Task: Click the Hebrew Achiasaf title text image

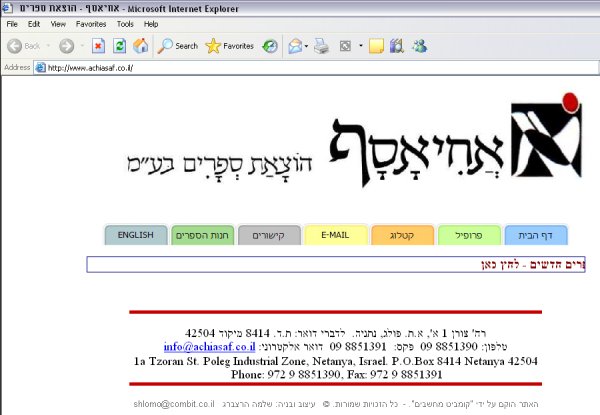Action: coord(416,153)
